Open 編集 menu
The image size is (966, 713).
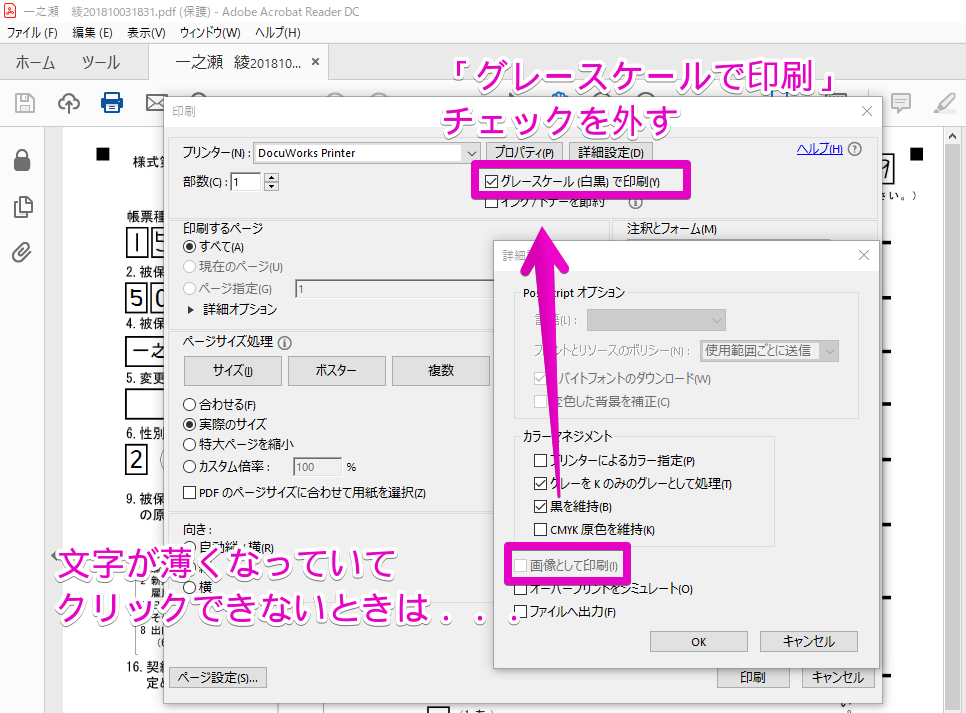click(x=92, y=33)
